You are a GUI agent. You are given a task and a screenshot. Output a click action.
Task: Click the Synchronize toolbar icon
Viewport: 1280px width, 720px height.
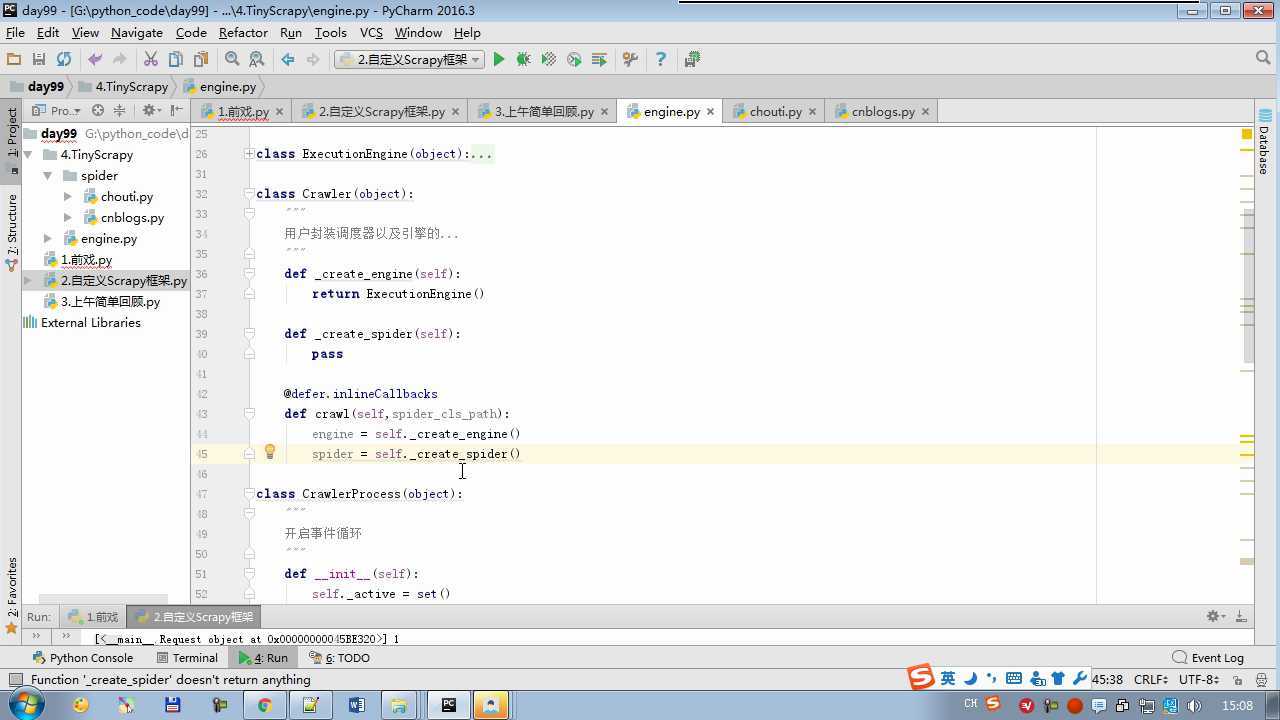pyautogui.click(x=64, y=60)
